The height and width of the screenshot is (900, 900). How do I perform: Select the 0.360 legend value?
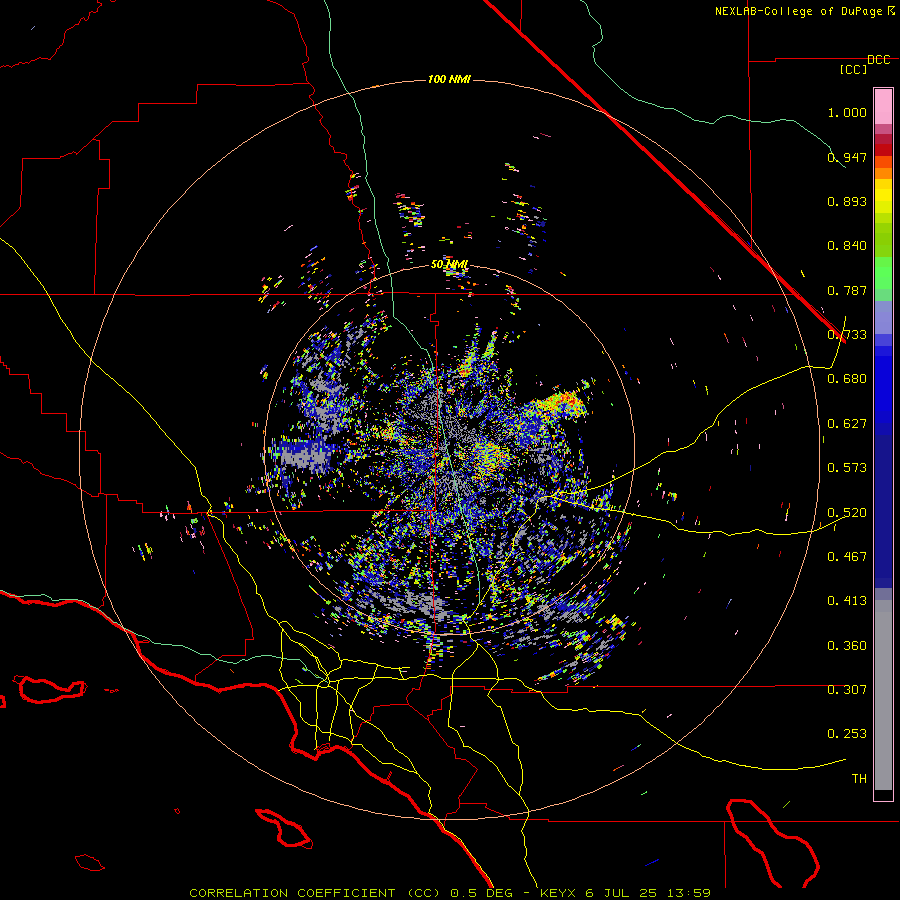coord(847,646)
